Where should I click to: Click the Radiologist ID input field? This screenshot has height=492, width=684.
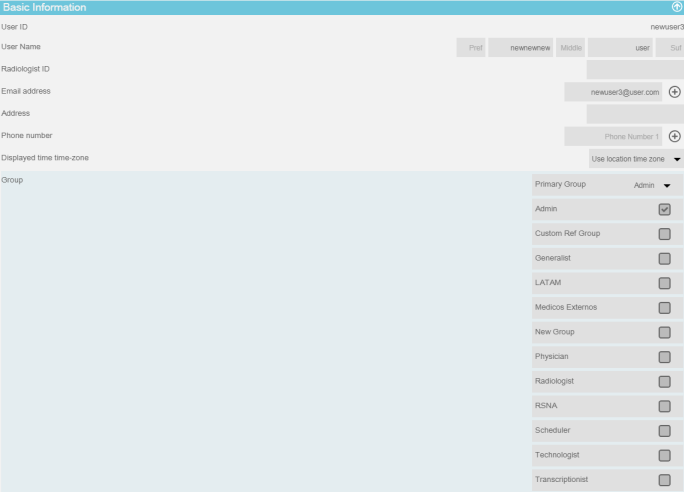(634, 70)
